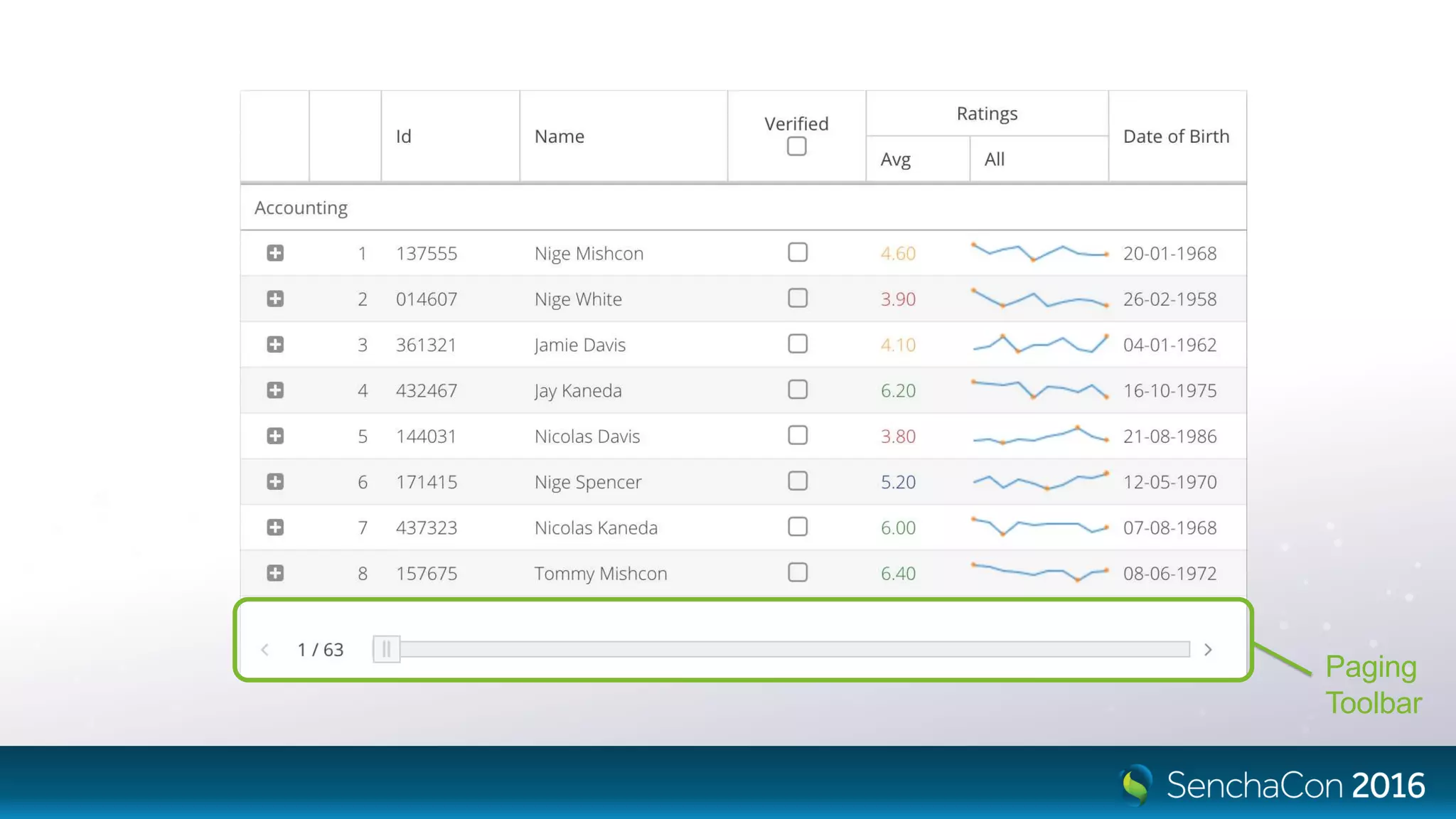Click the paging slider thumb
This screenshot has height=819, width=1456.
pyautogui.click(x=387, y=649)
